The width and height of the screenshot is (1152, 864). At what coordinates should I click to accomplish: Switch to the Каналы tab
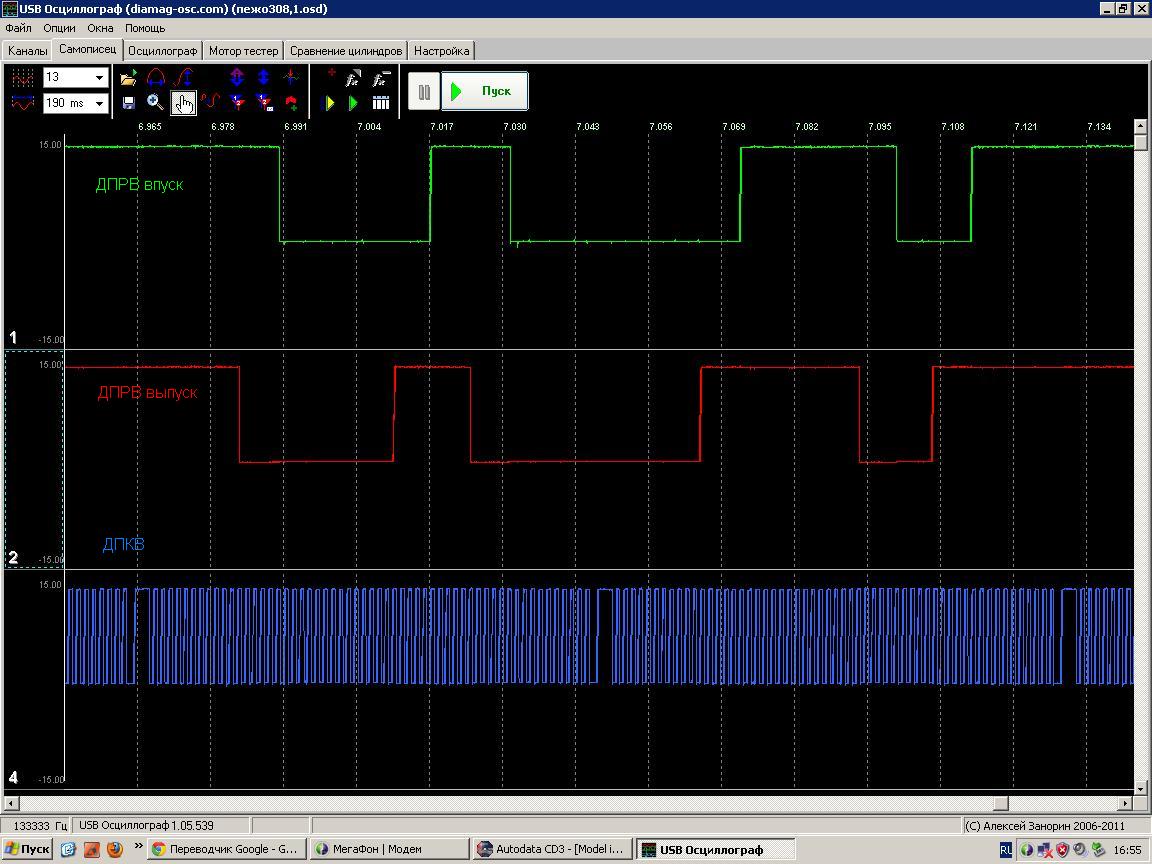click(x=28, y=51)
